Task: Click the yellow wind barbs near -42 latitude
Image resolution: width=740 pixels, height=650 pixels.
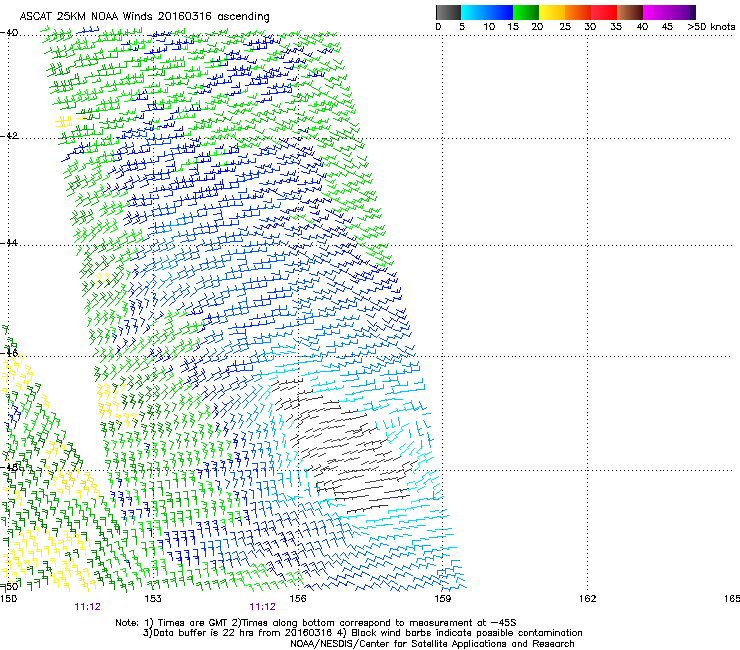Action: tap(64, 122)
